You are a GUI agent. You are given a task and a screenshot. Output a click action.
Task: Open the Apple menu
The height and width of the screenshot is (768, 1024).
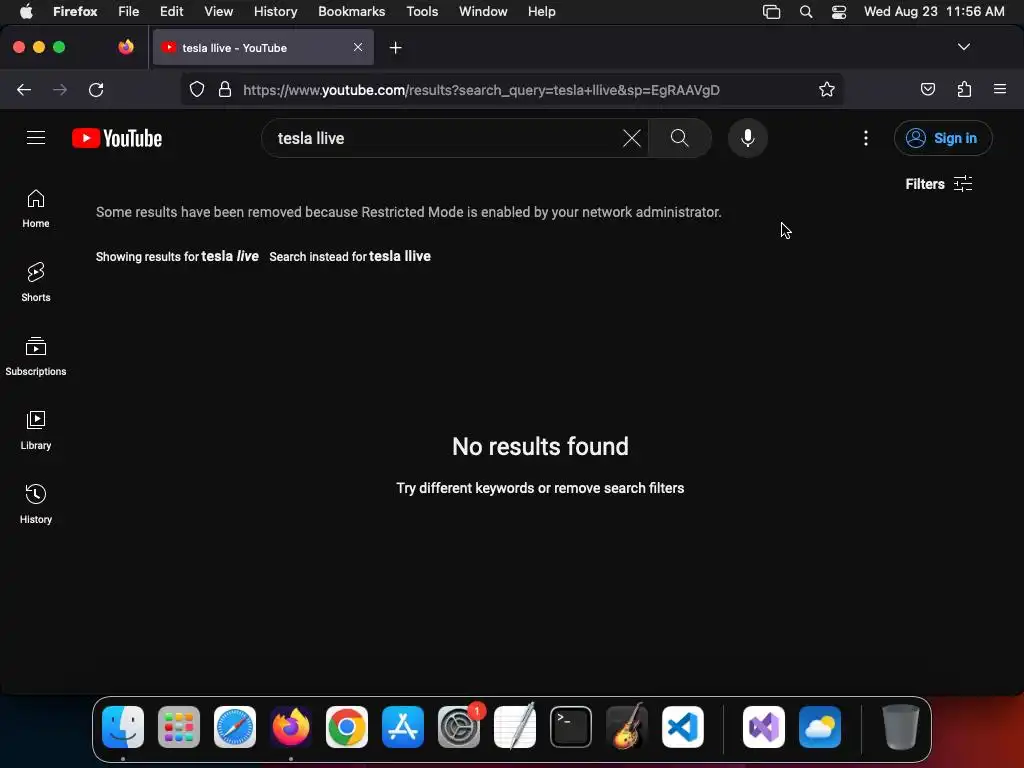pos(26,12)
